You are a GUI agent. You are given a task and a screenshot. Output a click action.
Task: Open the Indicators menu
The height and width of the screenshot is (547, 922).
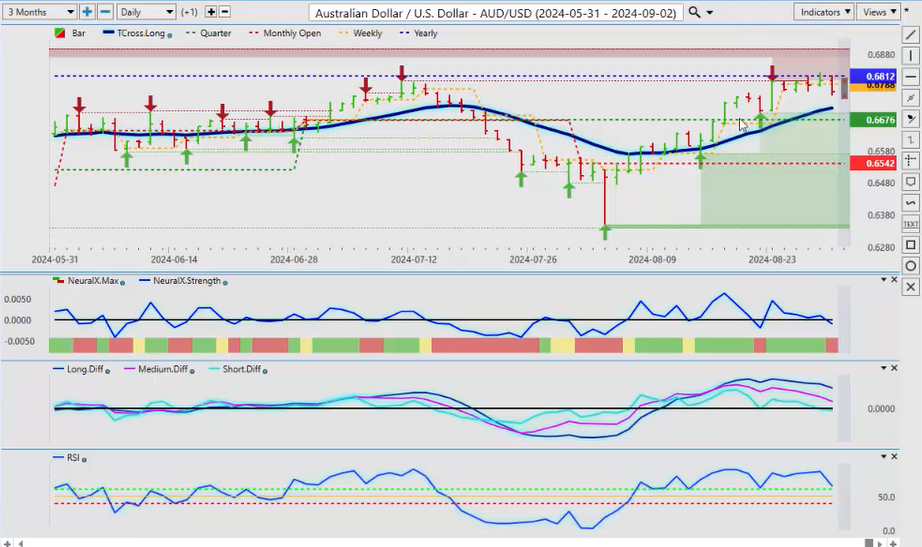(825, 12)
